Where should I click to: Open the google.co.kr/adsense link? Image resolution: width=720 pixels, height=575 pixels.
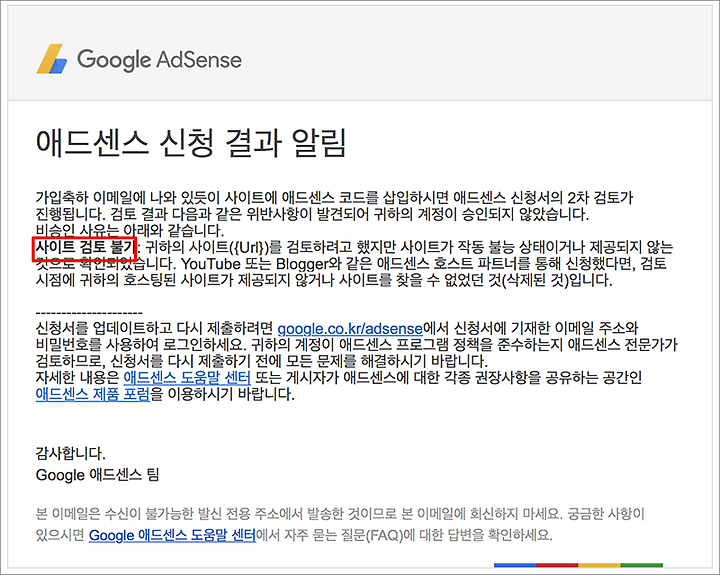coord(350,328)
